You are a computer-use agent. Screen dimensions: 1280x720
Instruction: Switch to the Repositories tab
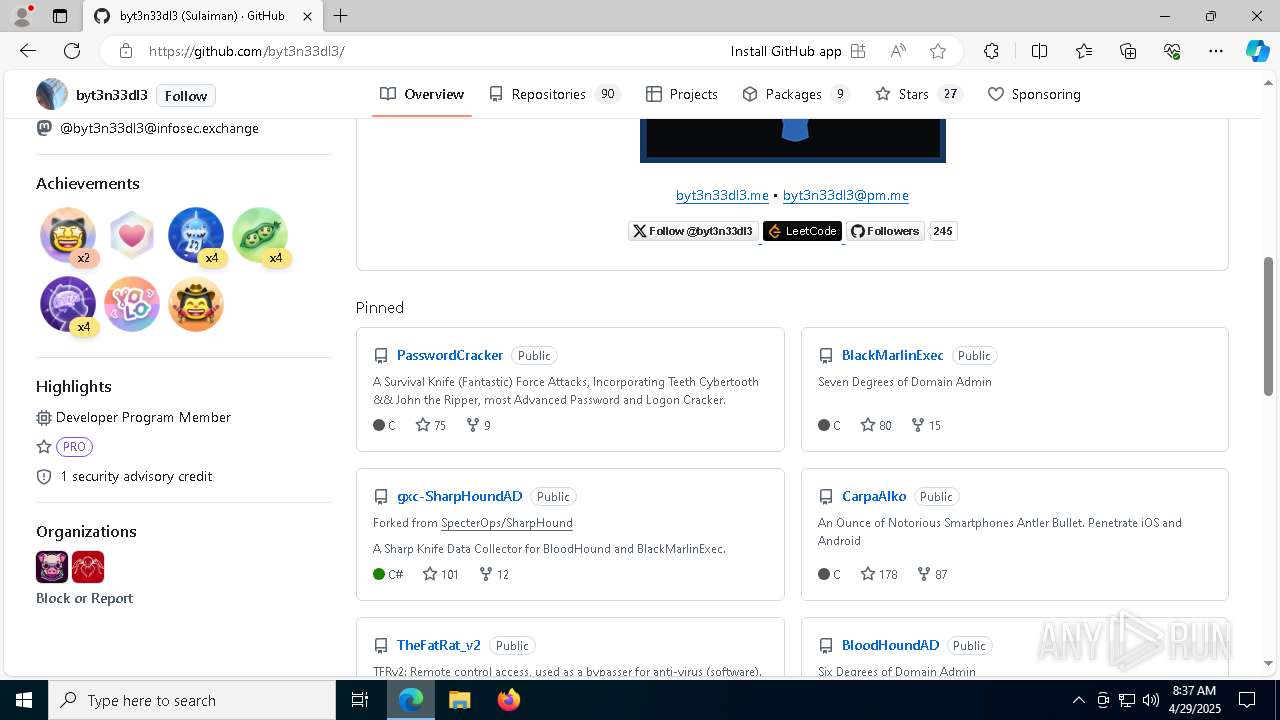555,94
